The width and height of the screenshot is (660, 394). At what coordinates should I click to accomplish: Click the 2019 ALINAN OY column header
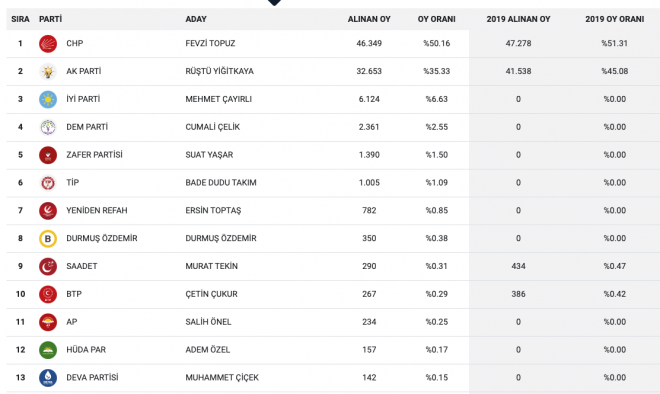[518, 19]
